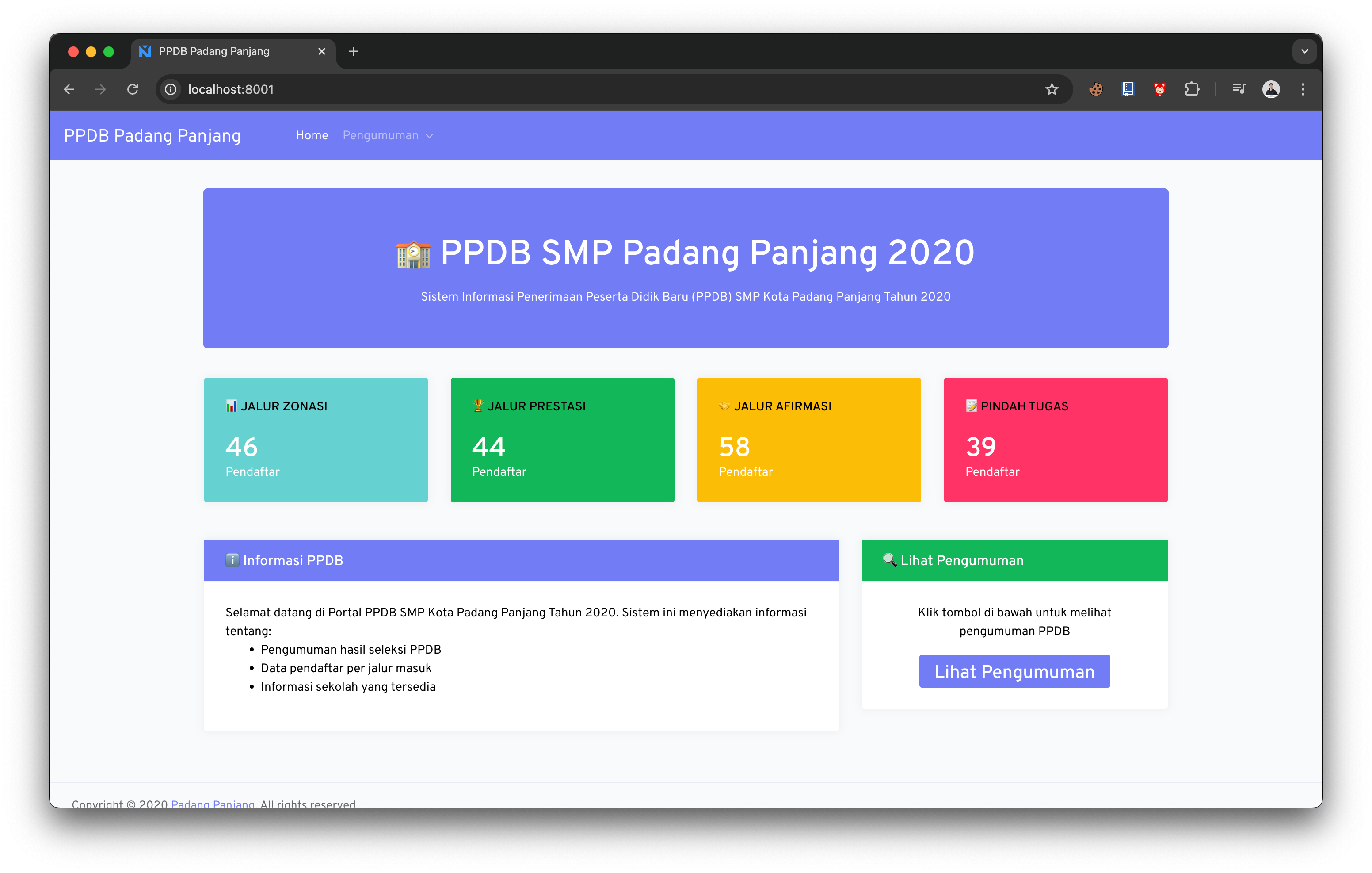Click the magnifying glass icon in Lihat Pengumuman header
Viewport: 1372px width, 873px height.
[889, 560]
